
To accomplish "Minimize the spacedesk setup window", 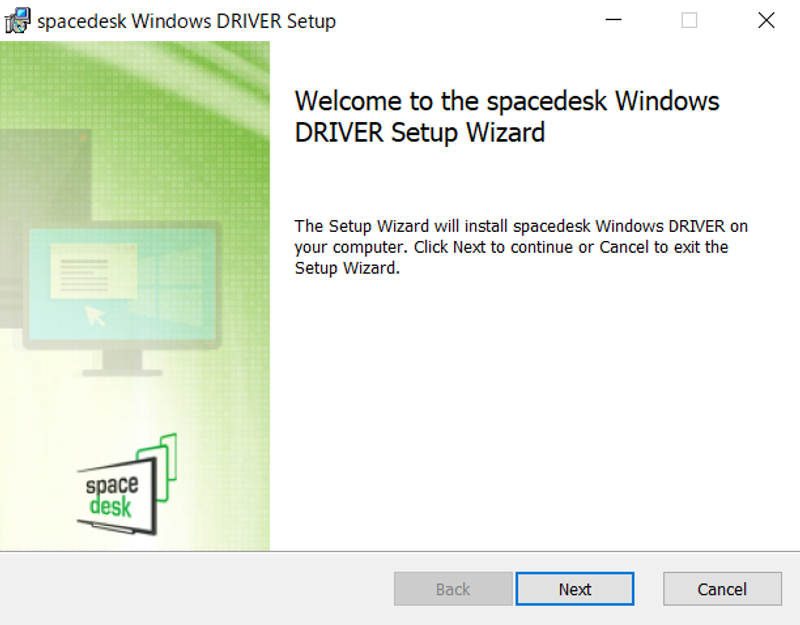I will click(613, 20).
